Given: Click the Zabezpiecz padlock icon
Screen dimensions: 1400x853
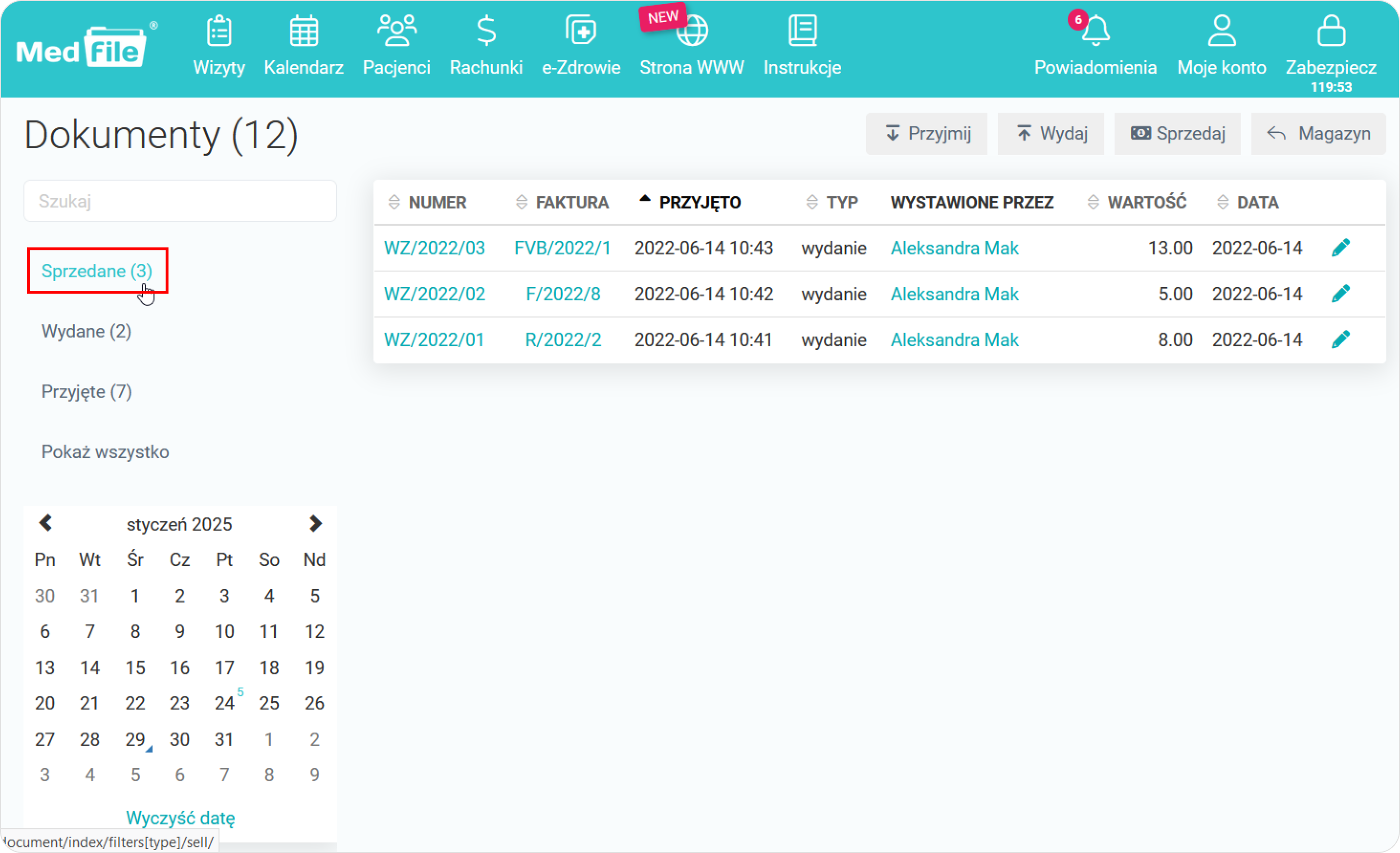Looking at the screenshot, I should click(1331, 31).
